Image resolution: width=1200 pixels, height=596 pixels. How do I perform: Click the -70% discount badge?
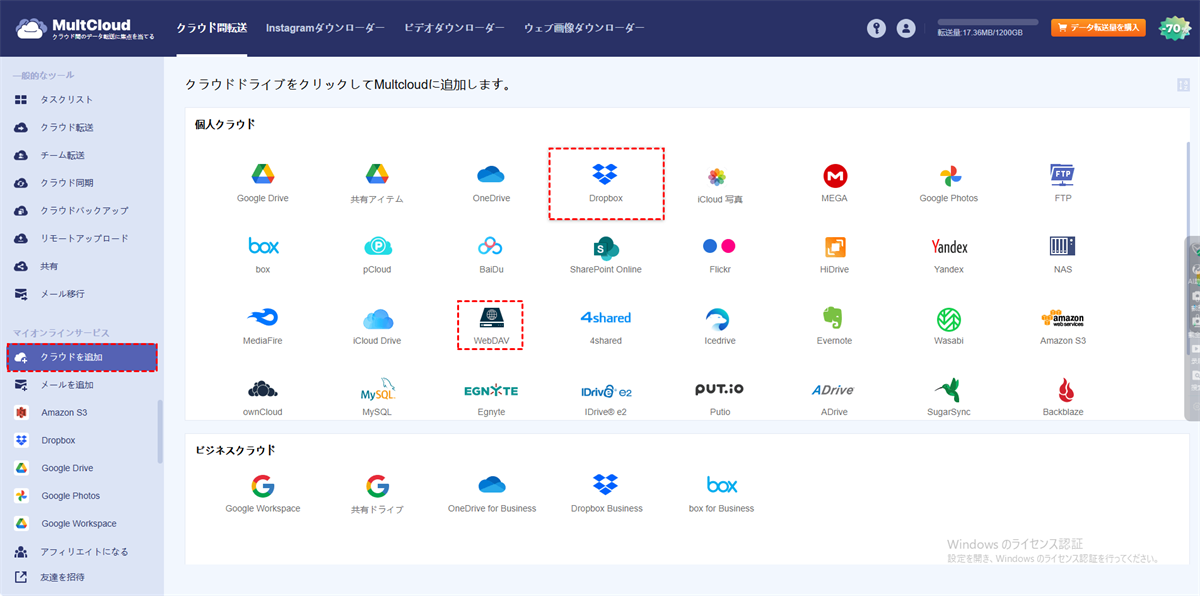[x=1174, y=28]
